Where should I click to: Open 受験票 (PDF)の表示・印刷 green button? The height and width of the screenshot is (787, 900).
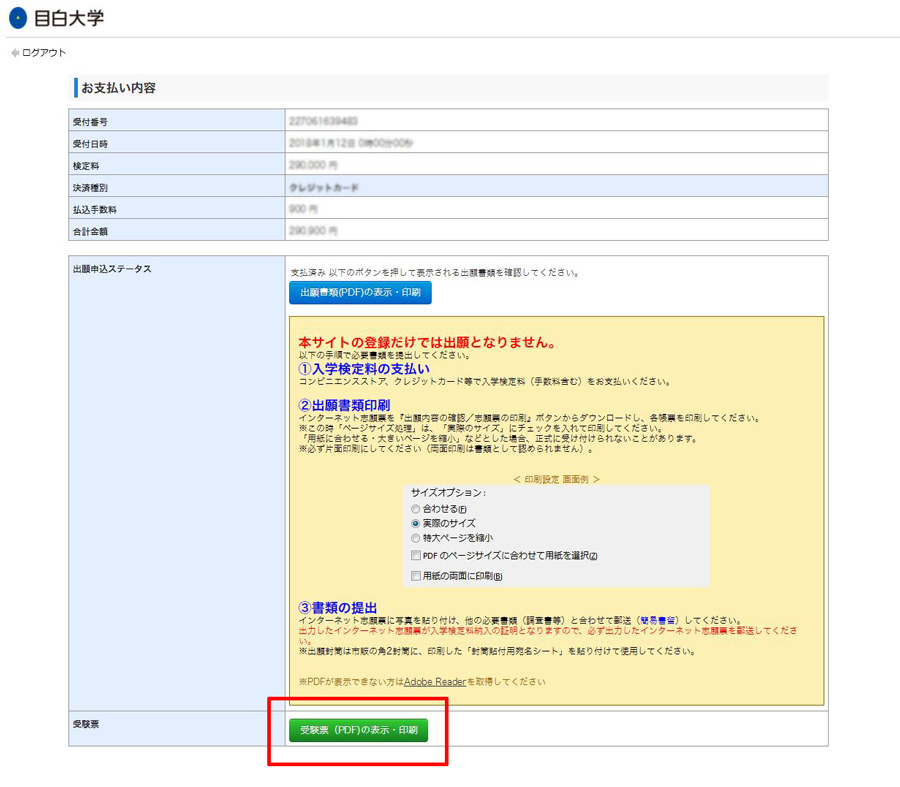pos(358,730)
